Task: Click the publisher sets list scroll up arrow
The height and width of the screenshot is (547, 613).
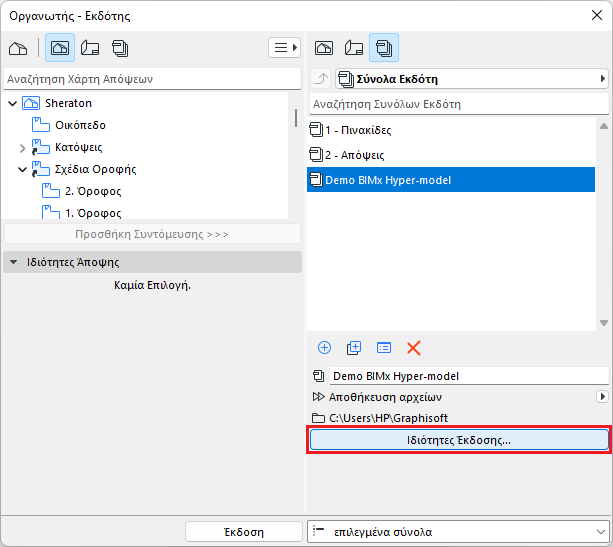Action: [604, 126]
